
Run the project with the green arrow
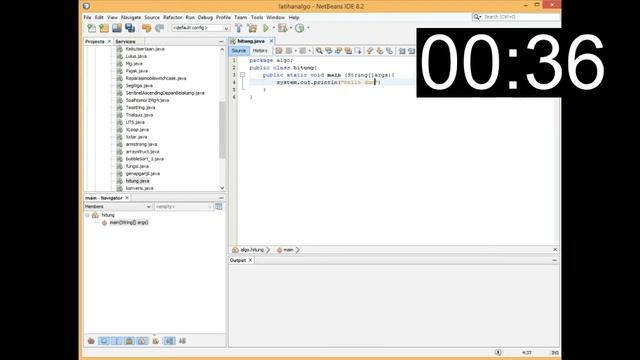click(266, 28)
